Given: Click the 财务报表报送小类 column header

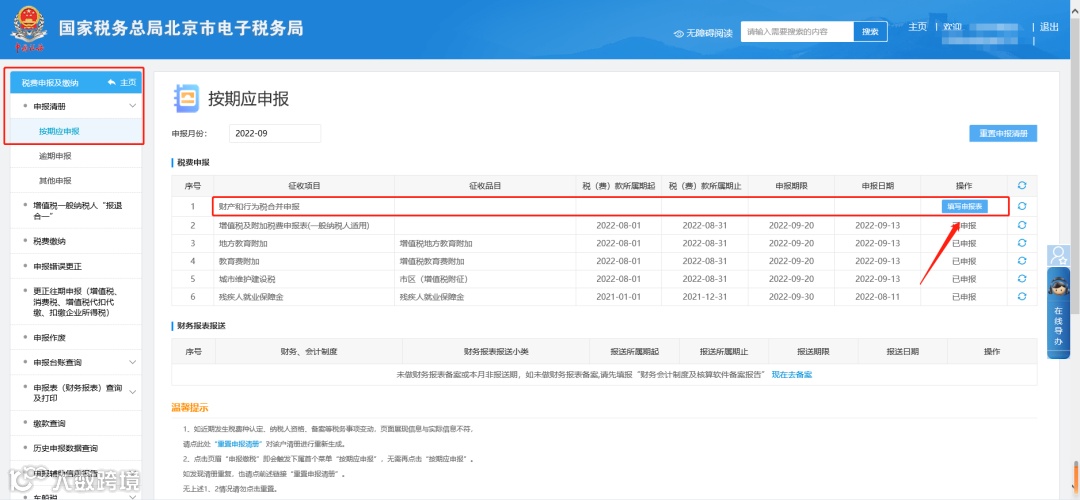Looking at the screenshot, I should 496,351.
